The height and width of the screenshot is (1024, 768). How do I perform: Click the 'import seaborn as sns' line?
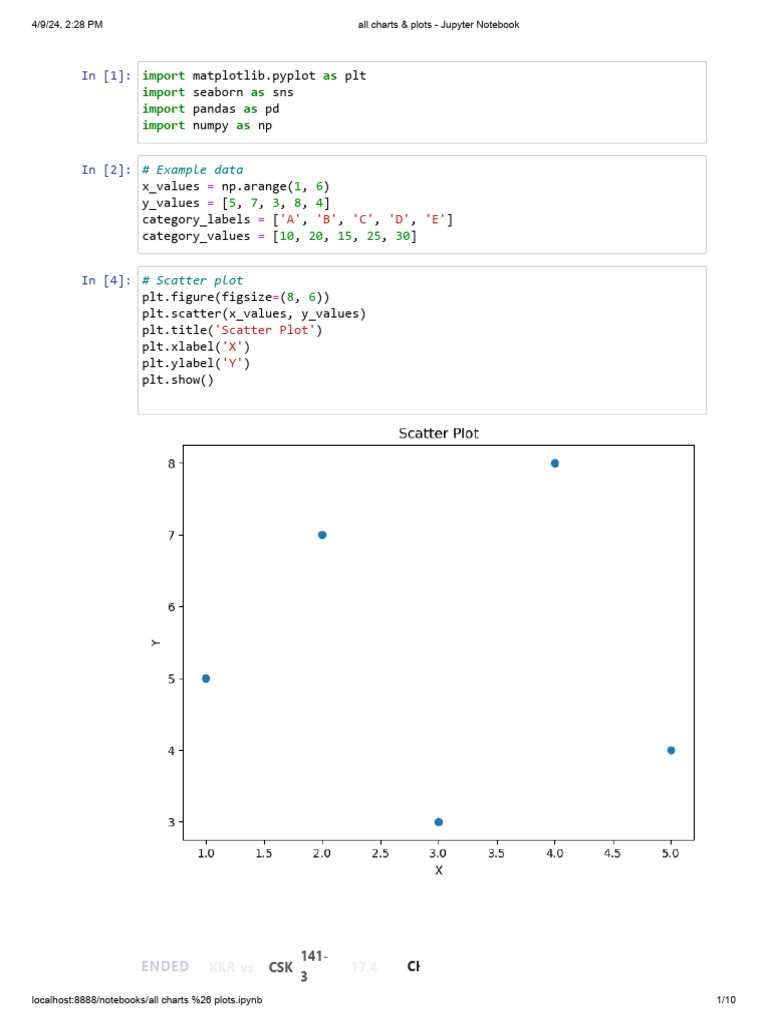point(217,92)
